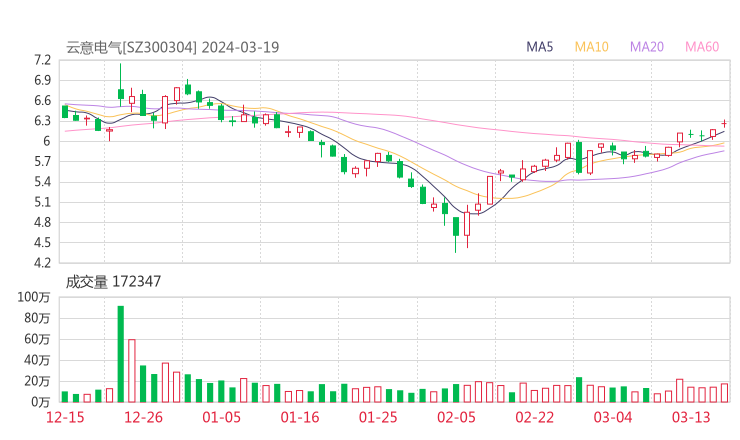Click the 4.2 price axis label

[42, 262]
